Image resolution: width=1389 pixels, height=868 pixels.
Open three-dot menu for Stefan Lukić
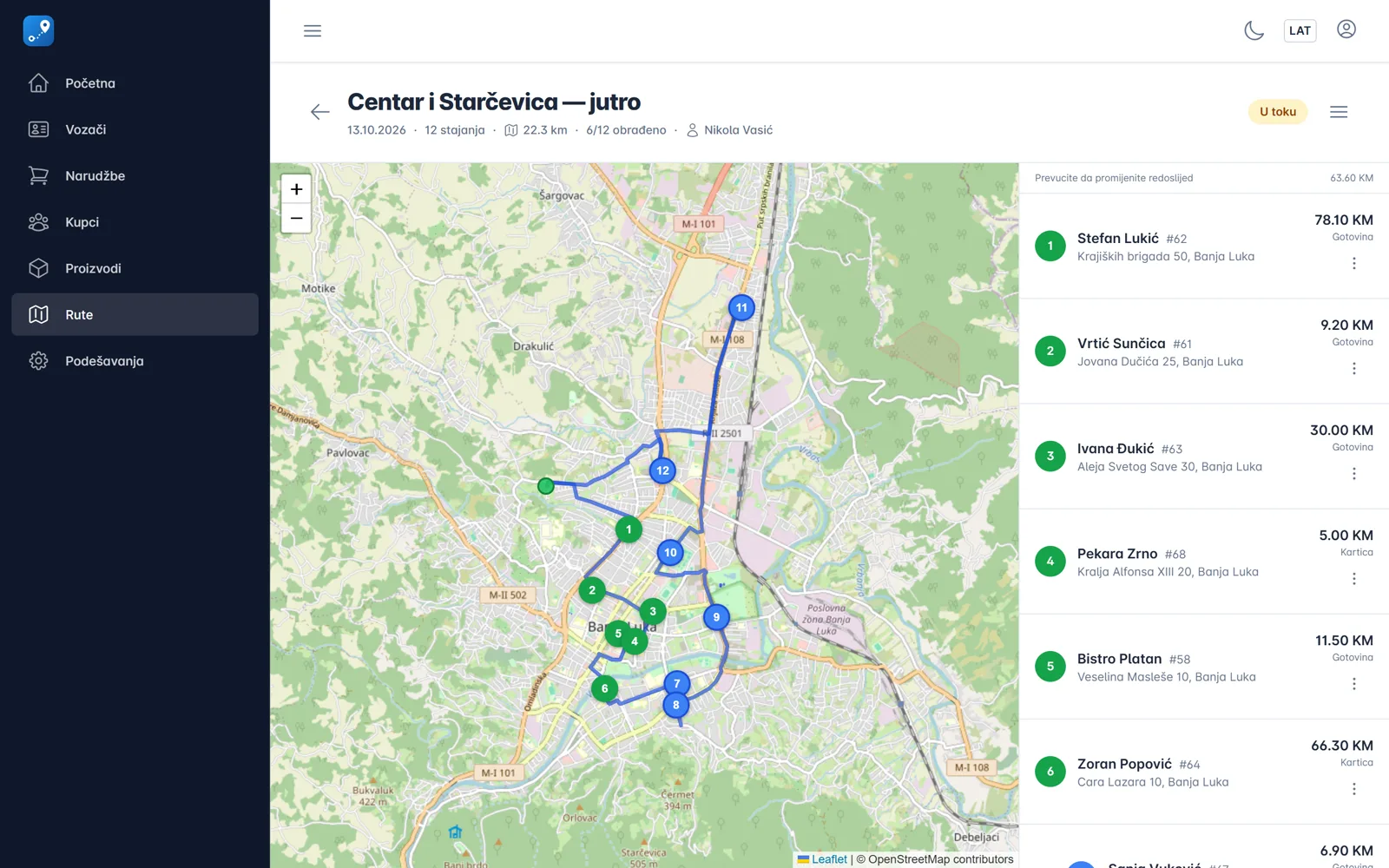(1353, 263)
